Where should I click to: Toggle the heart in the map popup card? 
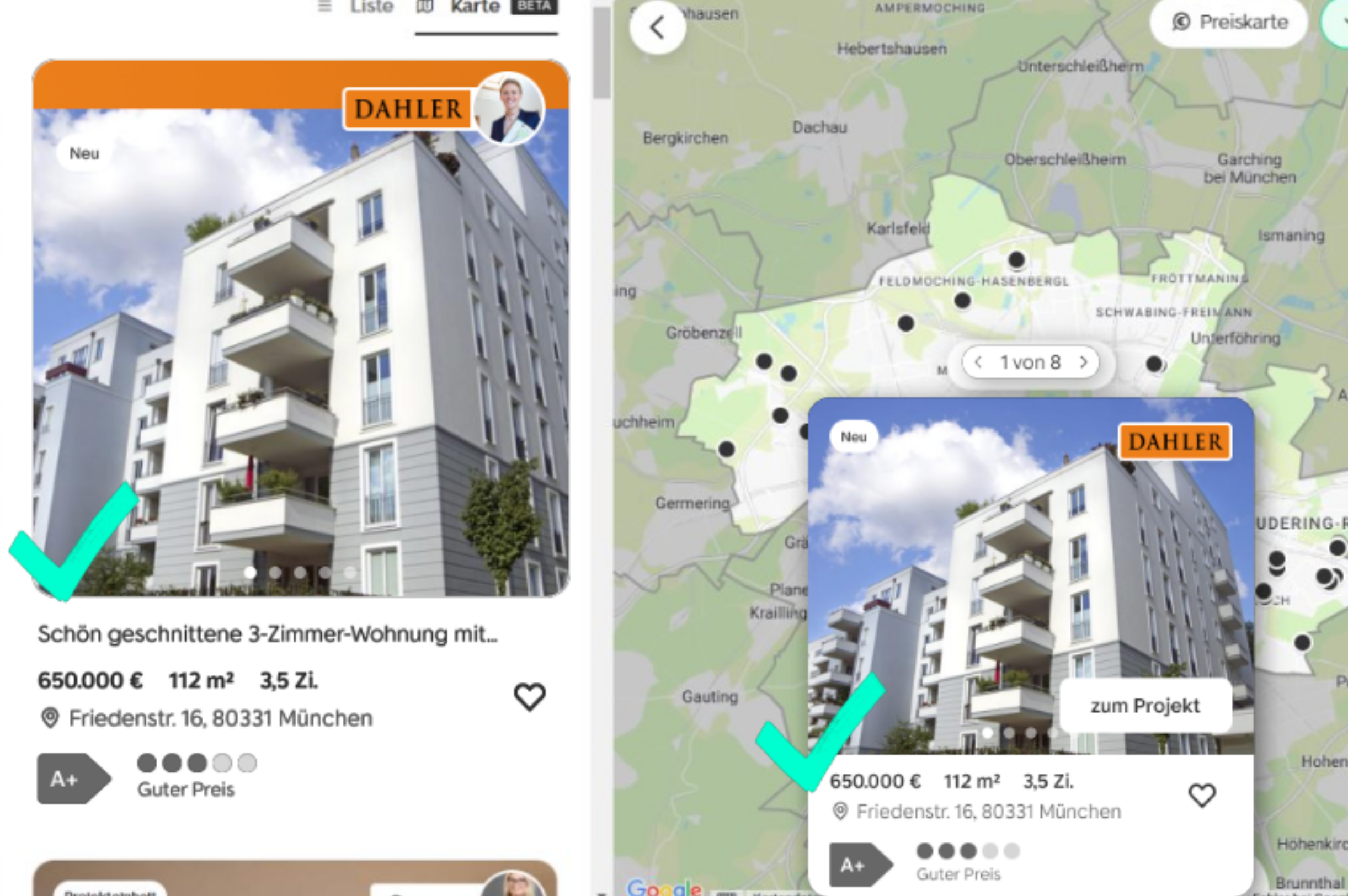click(1202, 795)
